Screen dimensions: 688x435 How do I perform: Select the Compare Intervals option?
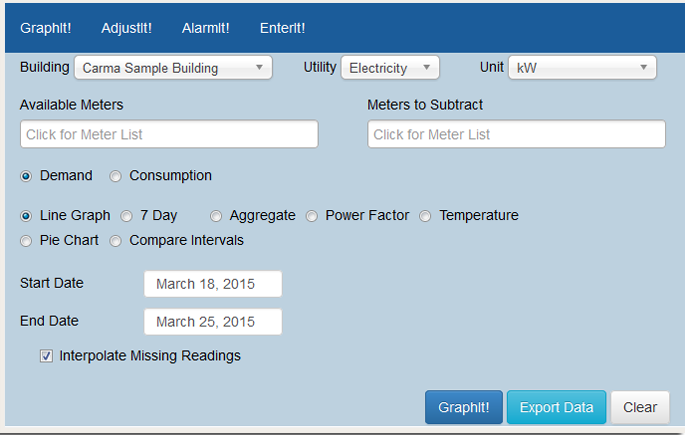[x=115, y=241]
